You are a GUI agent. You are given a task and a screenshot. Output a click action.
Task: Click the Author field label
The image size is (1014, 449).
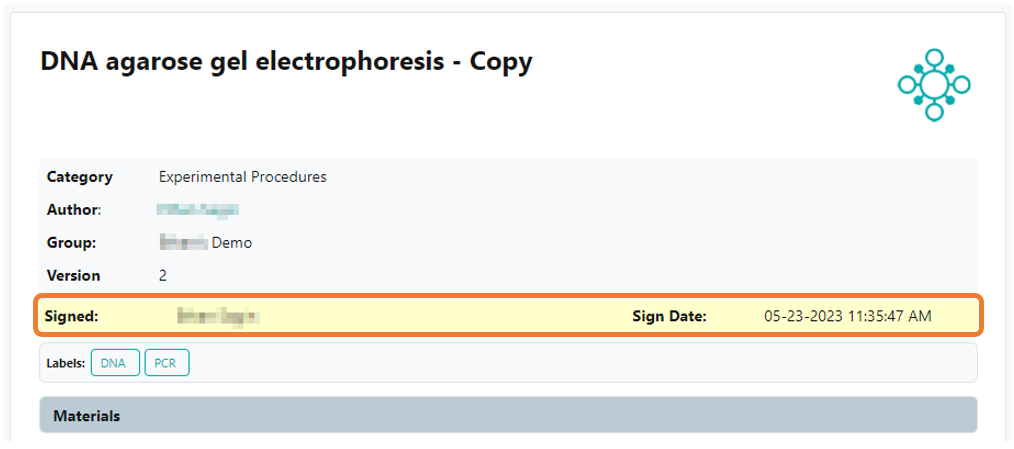click(x=74, y=210)
